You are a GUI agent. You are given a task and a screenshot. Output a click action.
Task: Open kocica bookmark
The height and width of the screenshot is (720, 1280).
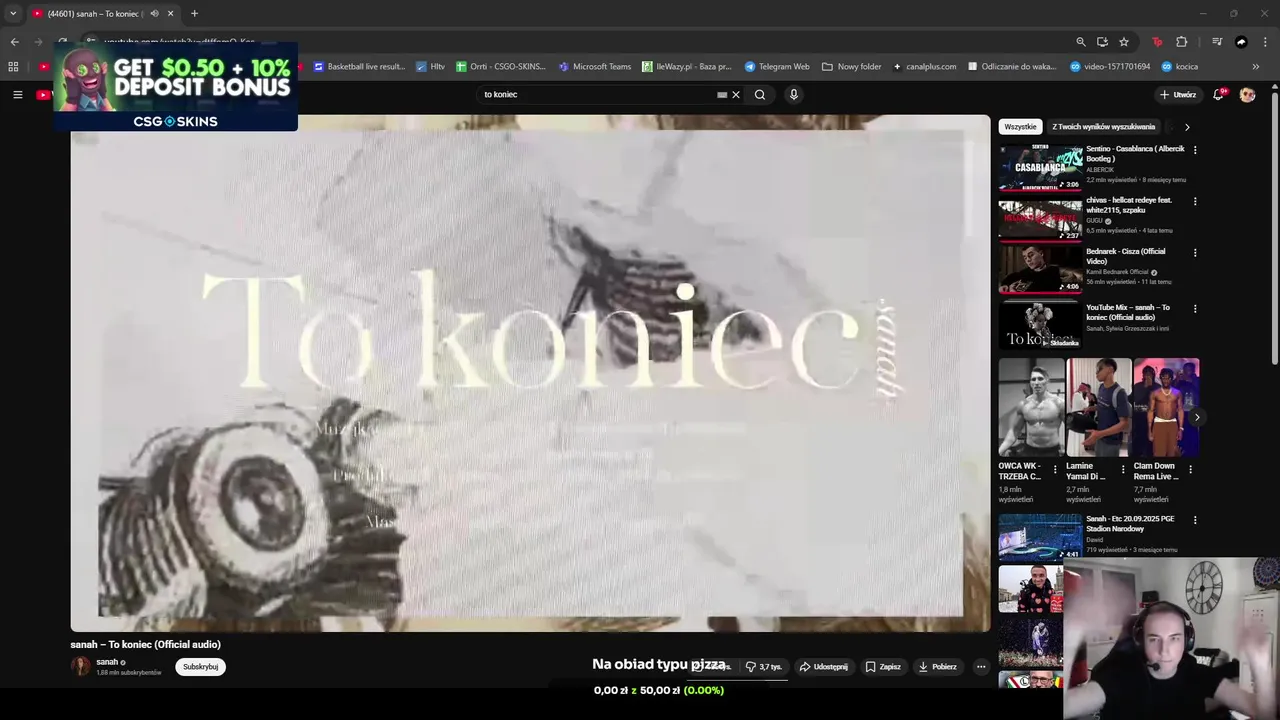(1179, 67)
